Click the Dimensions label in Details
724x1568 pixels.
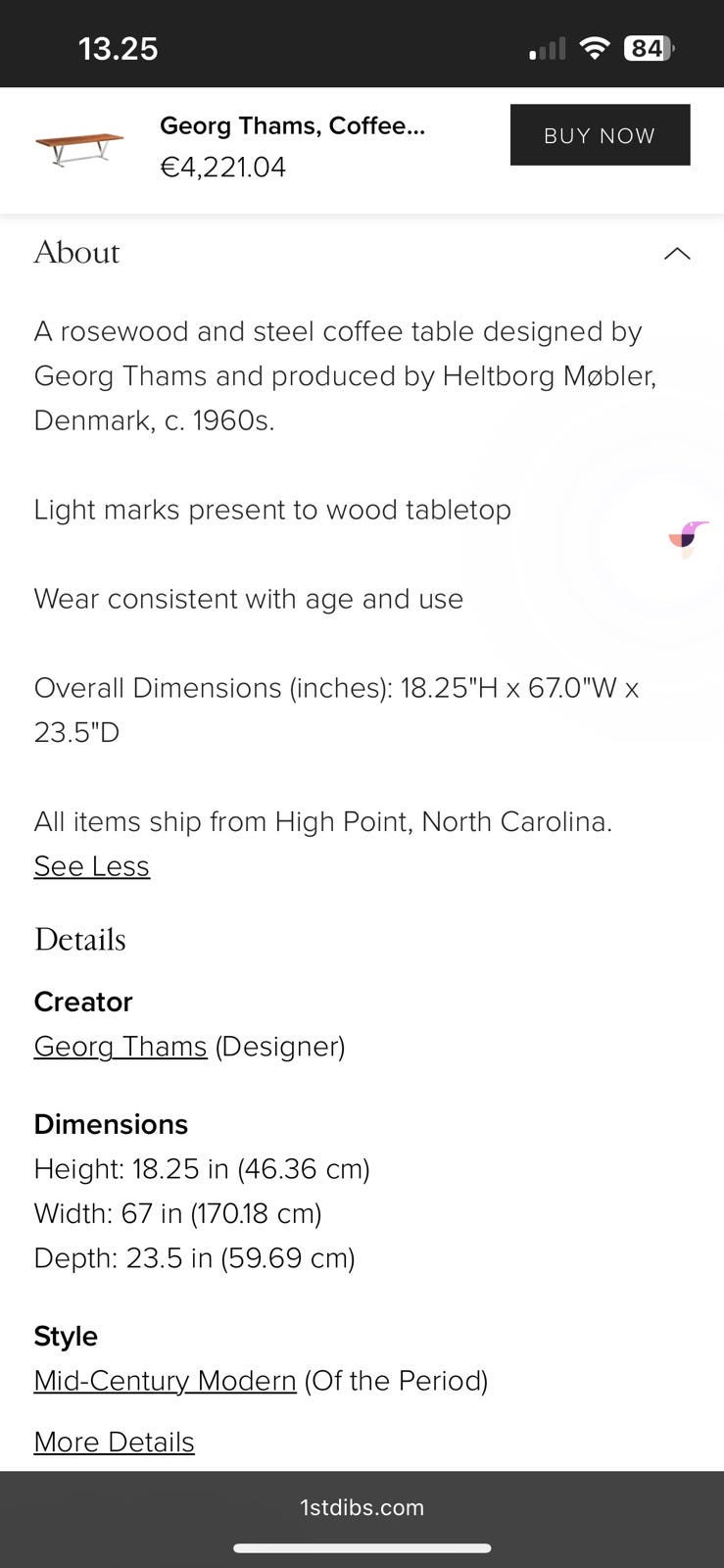tap(111, 1124)
